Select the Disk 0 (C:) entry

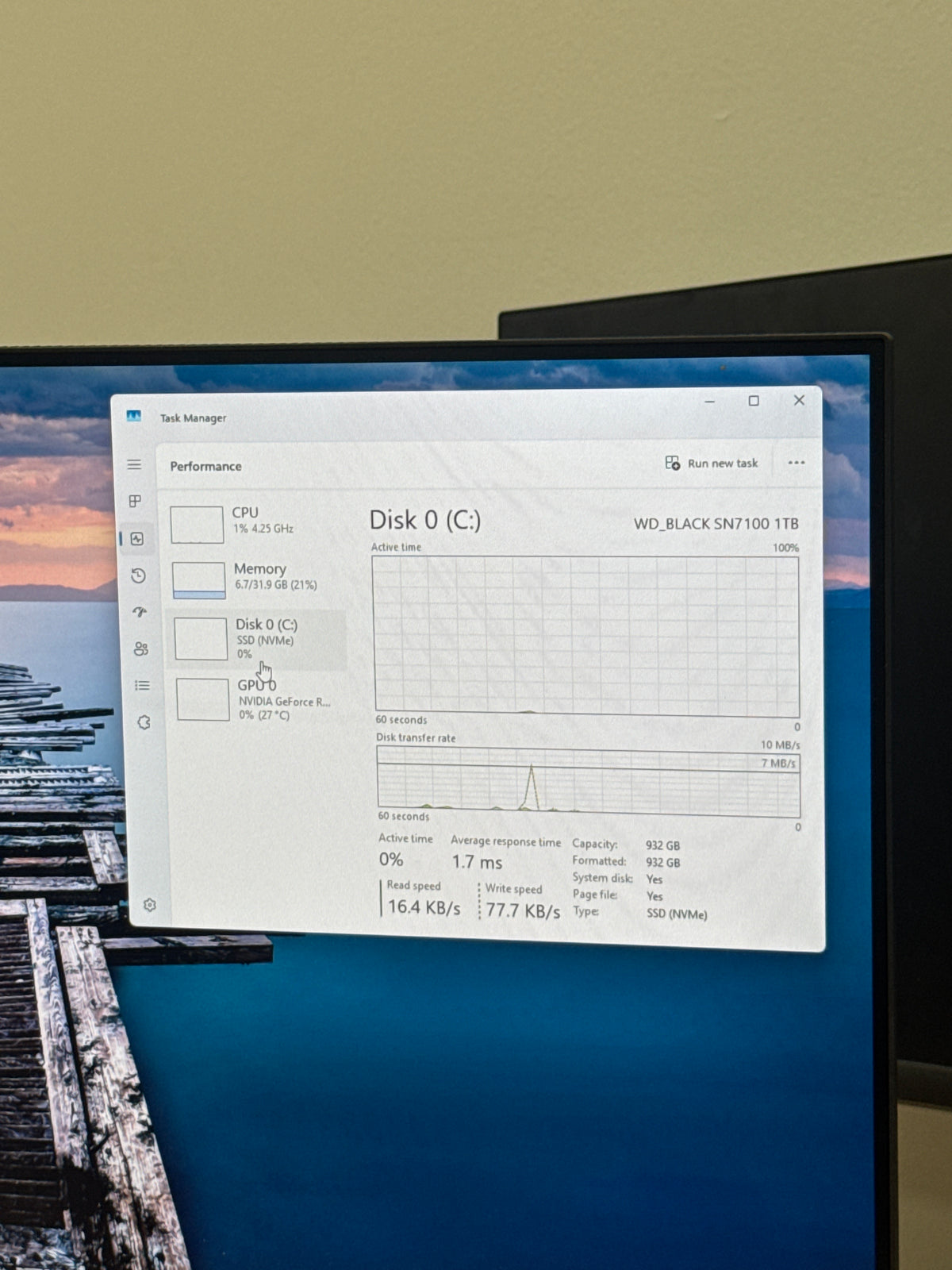tap(258, 639)
